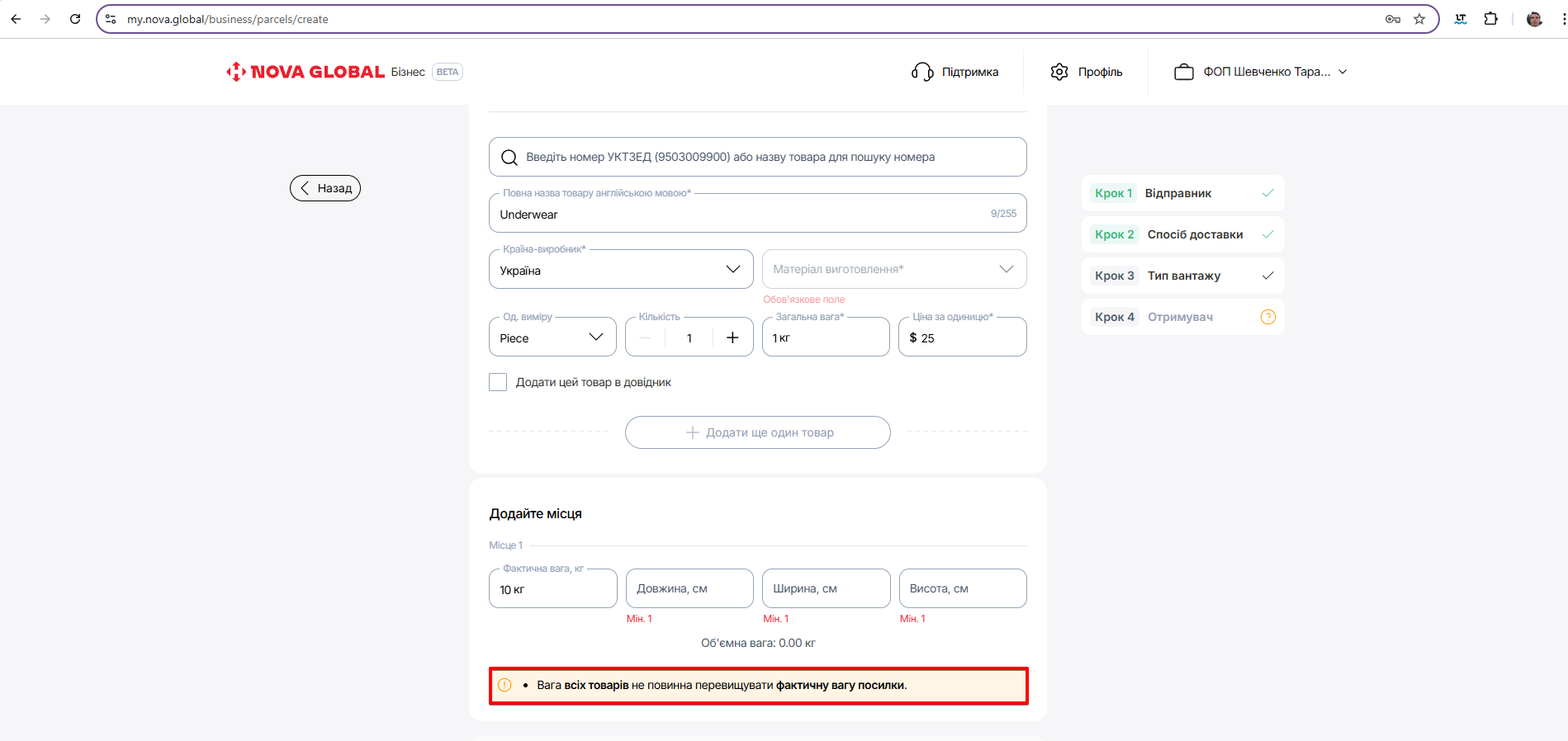This screenshot has width=1568, height=741.
Task: Open Профіль gear settings icon
Action: pyautogui.click(x=1059, y=72)
